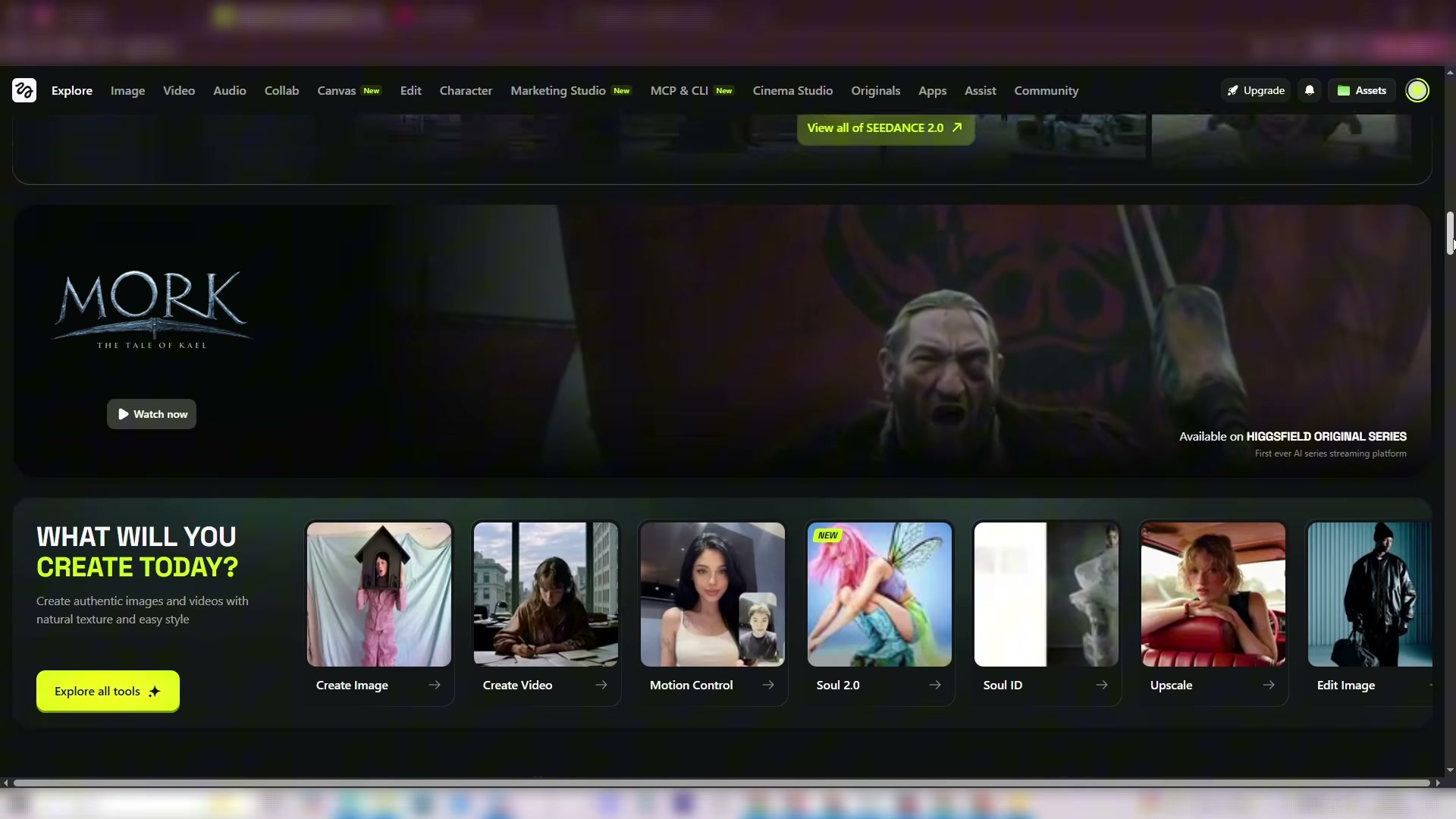The width and height of the screenshot is (1456, 819).
Task: Click the Edit Image label
Action: point(1345,685)
